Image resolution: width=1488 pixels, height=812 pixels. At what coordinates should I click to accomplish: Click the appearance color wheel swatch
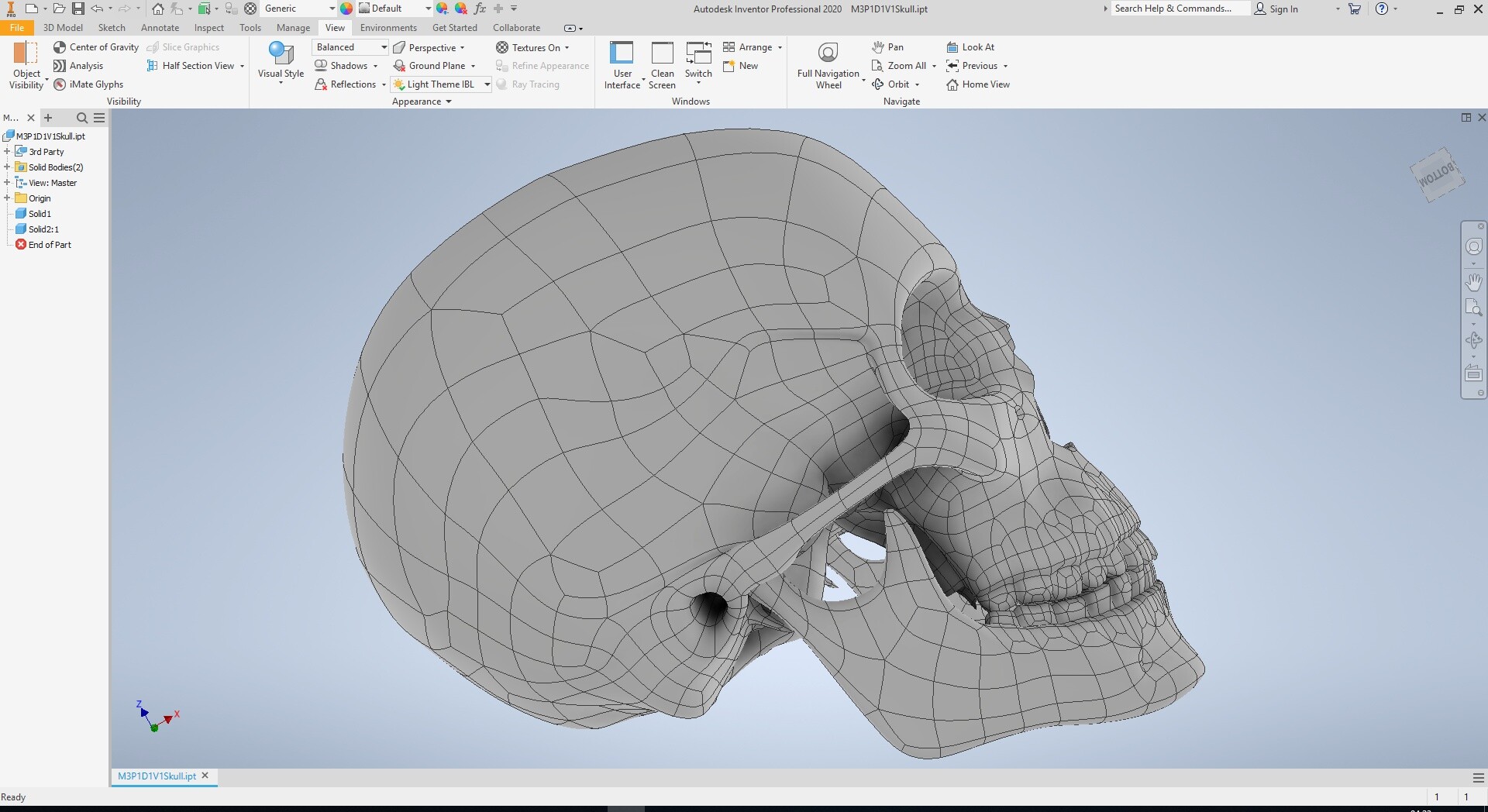[x=346, y=9]
